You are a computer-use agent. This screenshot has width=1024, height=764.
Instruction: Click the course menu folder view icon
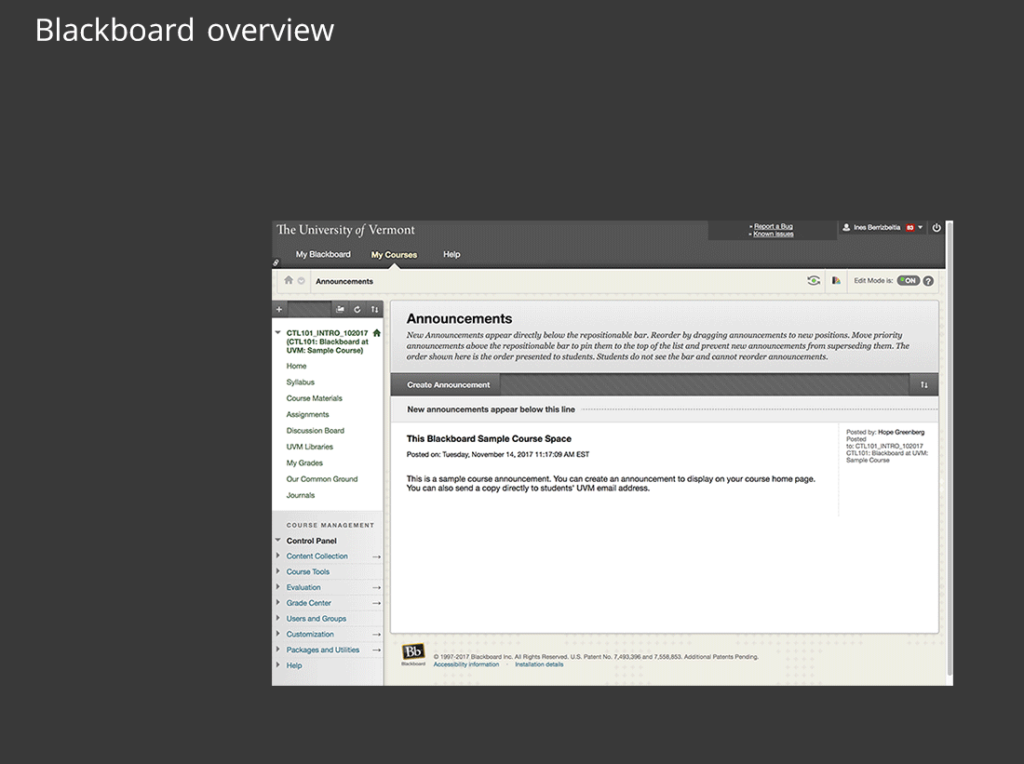(x=340, y=310)
